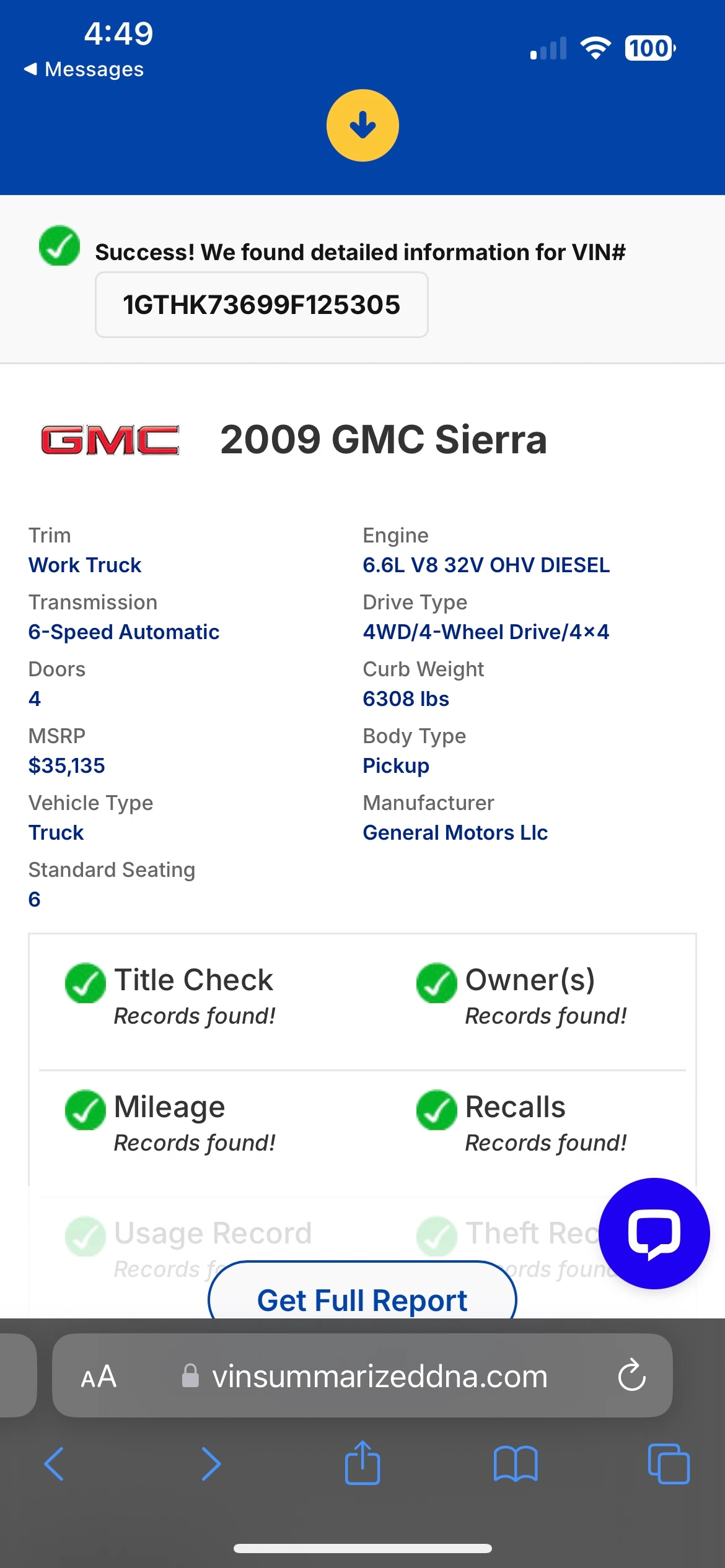725x1568 pixels.
Task: Tap the Work Truck trim value
Action: [85, 565]
